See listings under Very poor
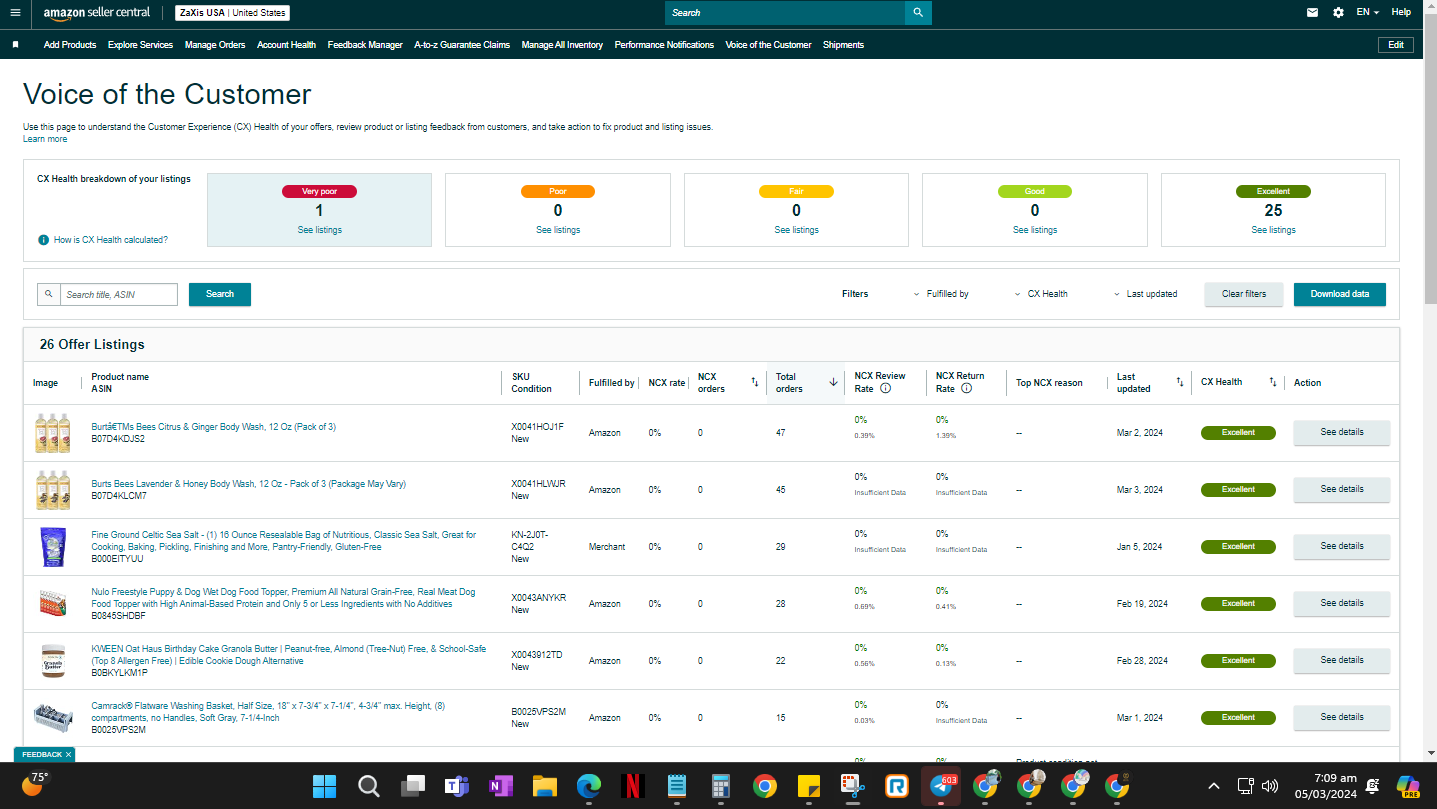 click(x=320, y=230)
